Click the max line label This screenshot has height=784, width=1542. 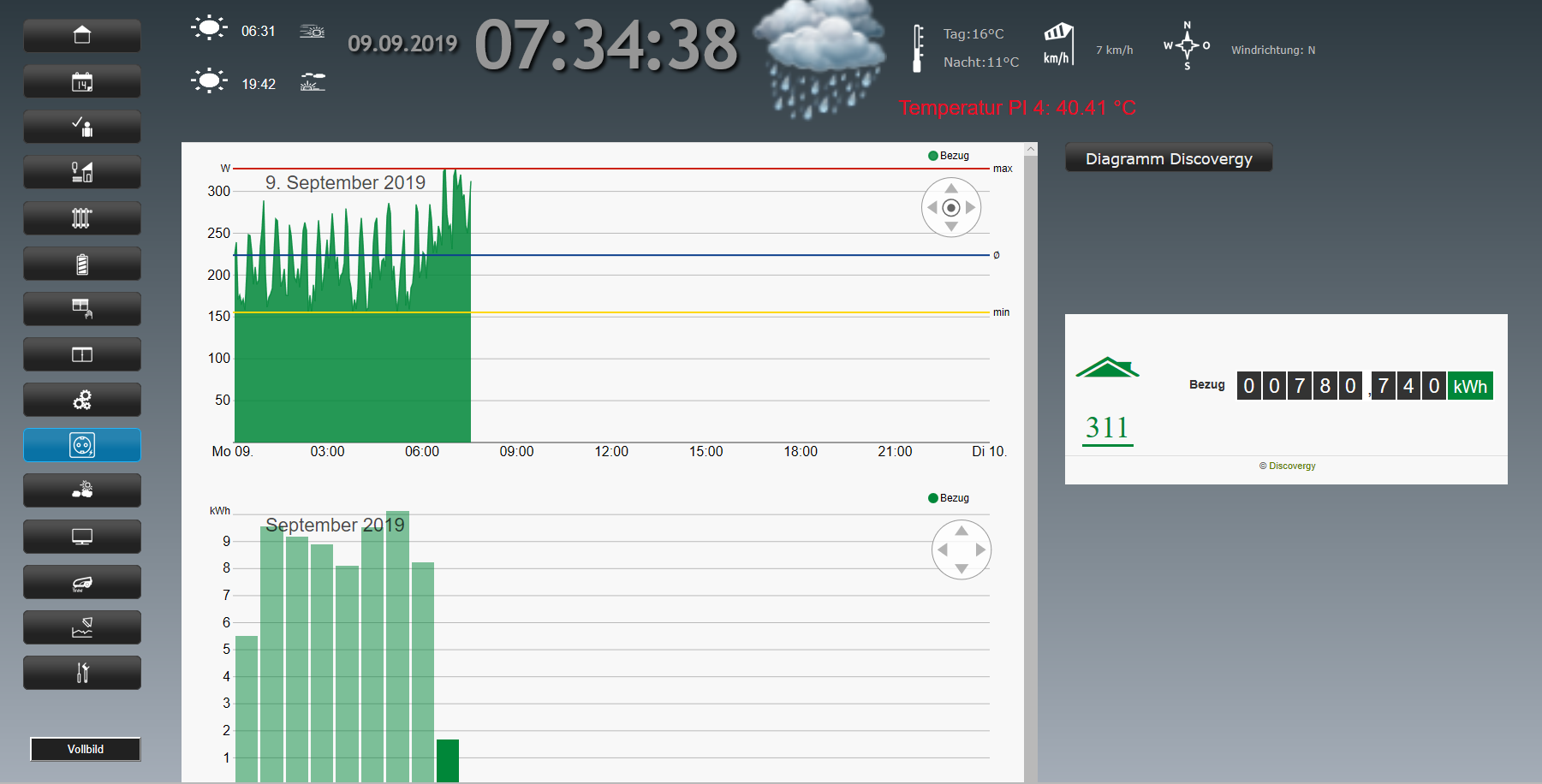[x=1003, y=169]
